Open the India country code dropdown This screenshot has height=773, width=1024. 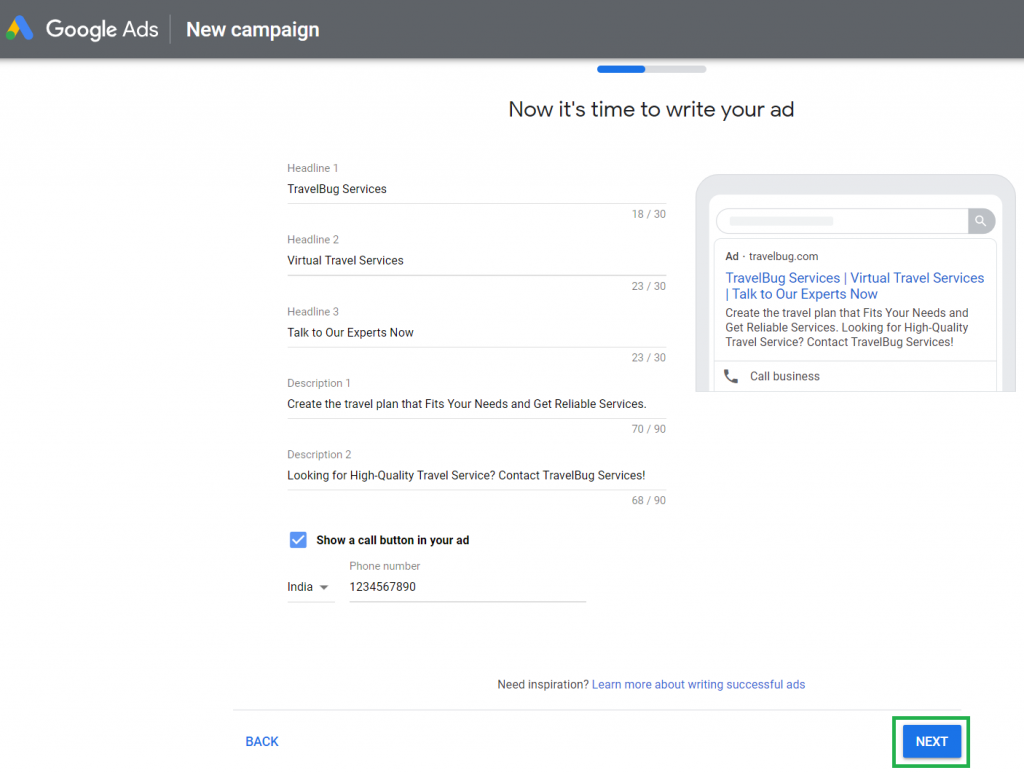pos(310,587)
